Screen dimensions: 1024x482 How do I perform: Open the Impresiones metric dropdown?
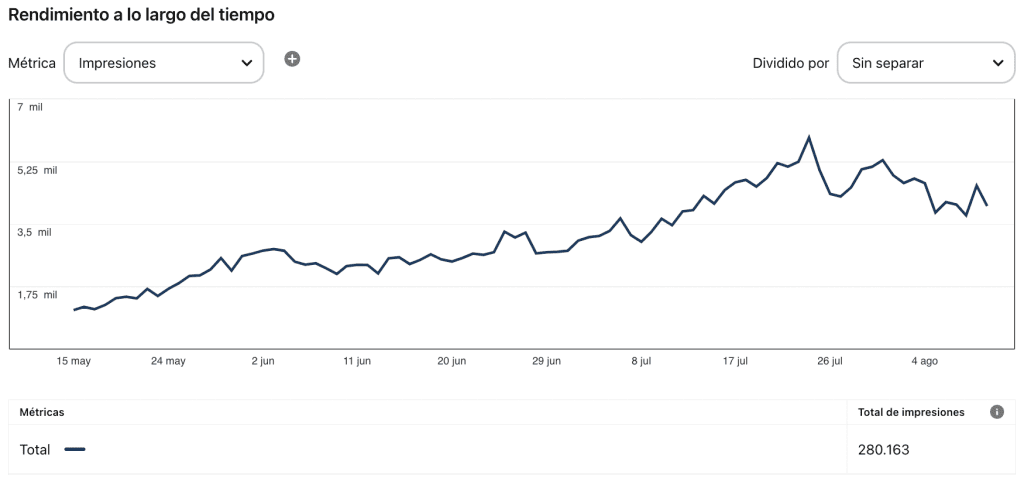[164, 63]
